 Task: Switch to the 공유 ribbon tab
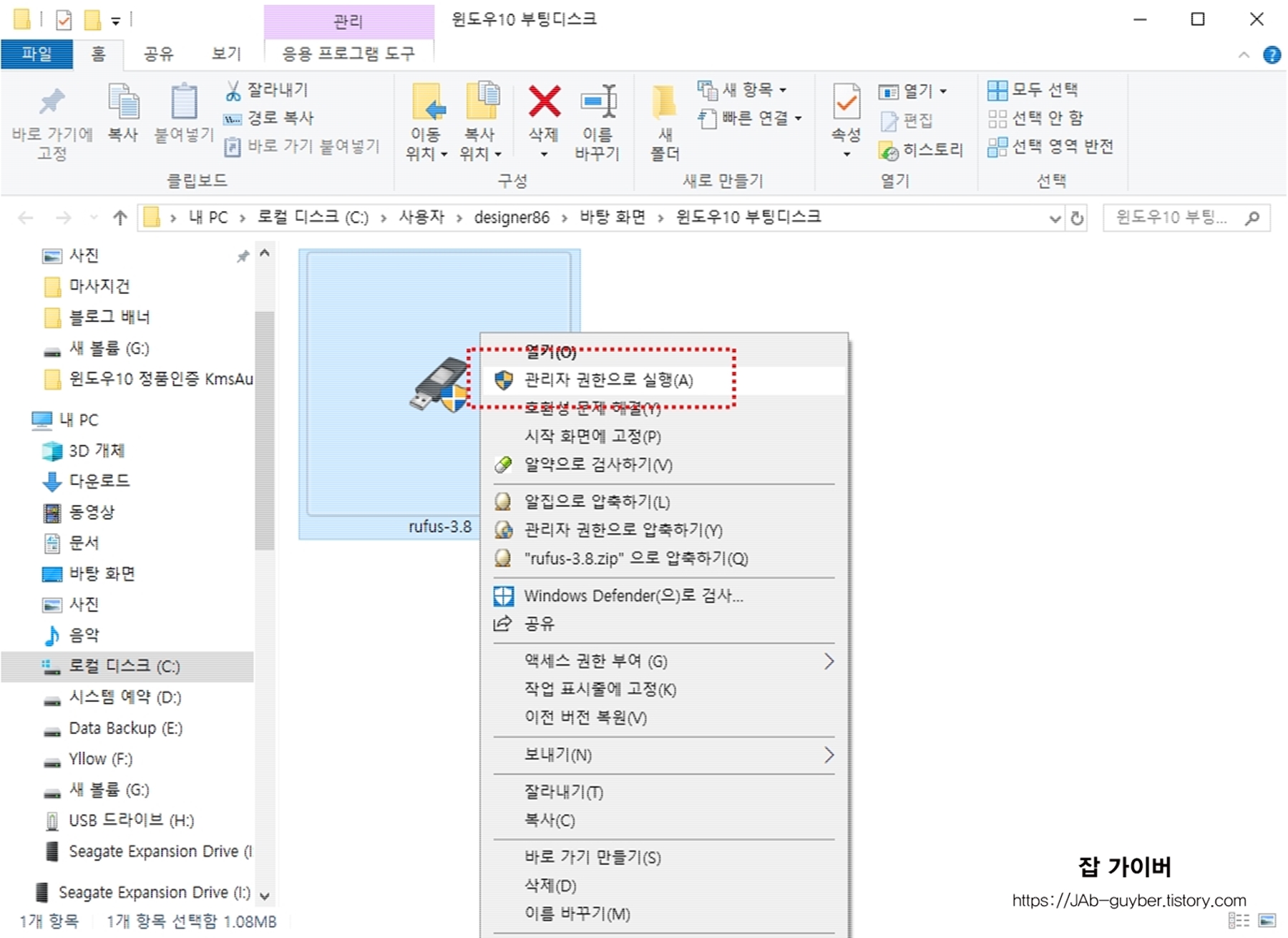(x=158, y=54)
